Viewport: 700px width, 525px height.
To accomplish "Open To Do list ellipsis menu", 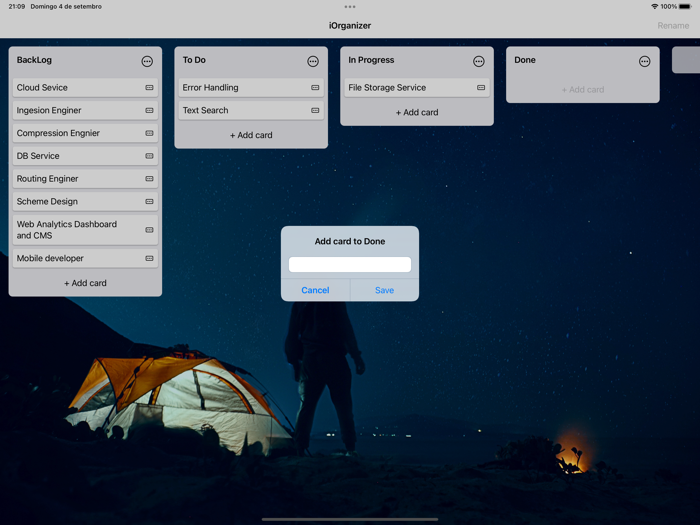I will pos(313,61).
